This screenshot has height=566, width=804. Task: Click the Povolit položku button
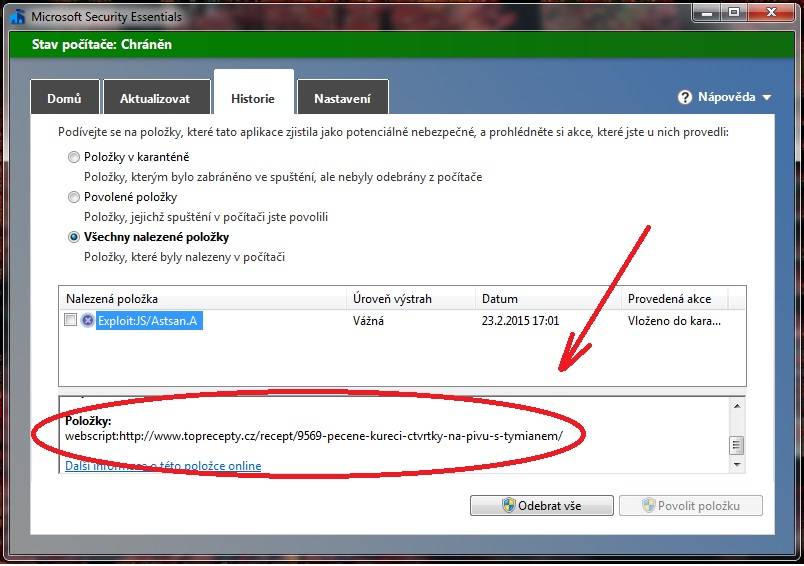(x=691, y=506)
